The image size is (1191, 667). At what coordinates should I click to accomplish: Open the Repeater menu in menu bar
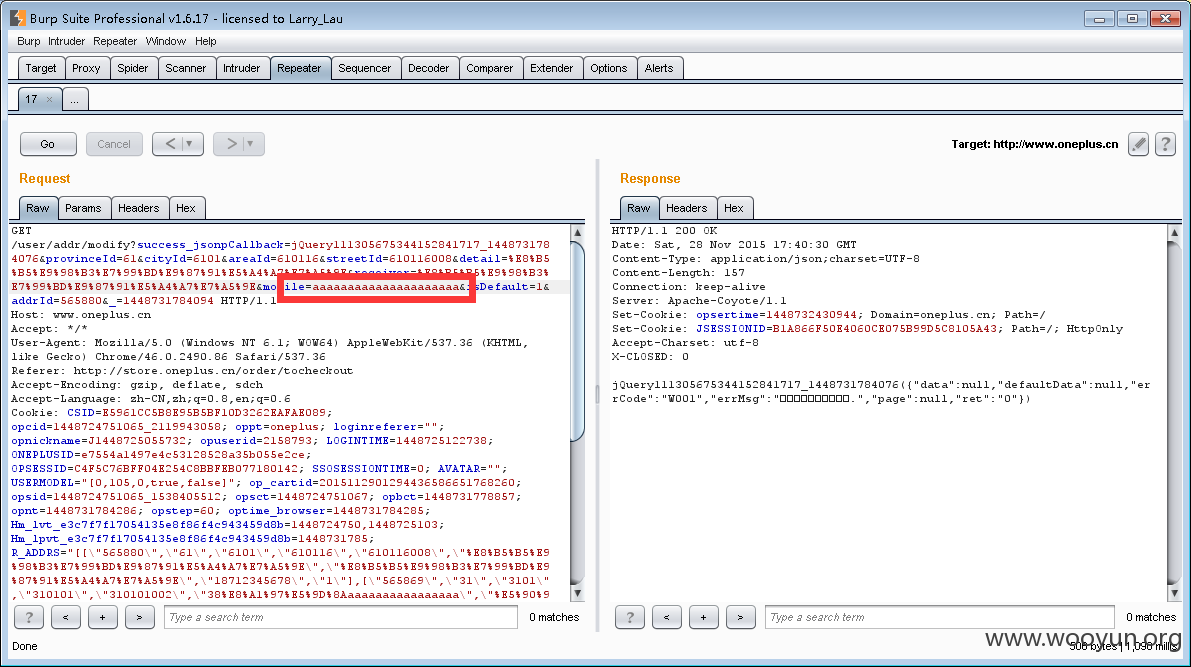(115, 41)
